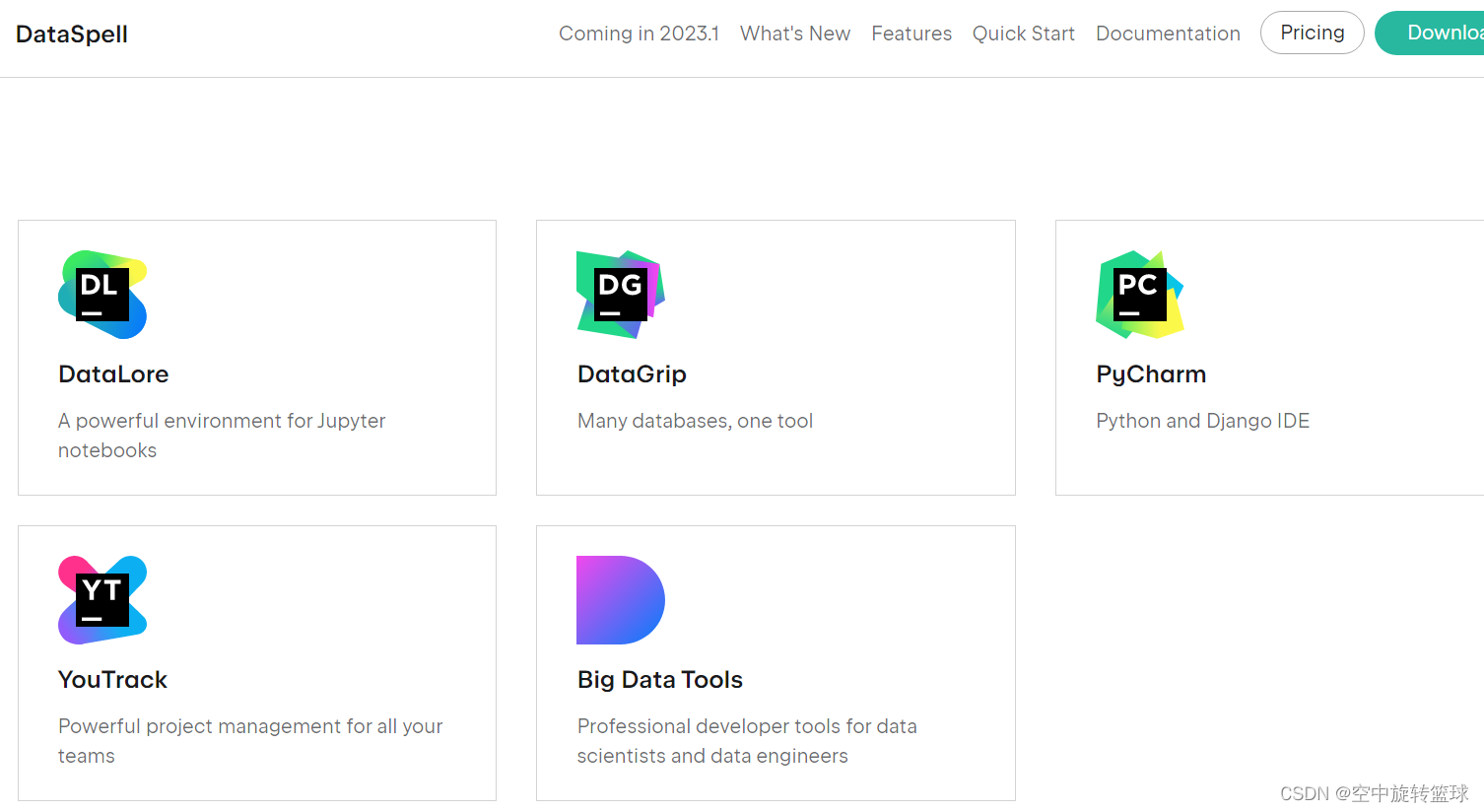Click 'Many databases, one tool' description
The width and height of the screenshot is (1484, 812).
tap(695, 421)
